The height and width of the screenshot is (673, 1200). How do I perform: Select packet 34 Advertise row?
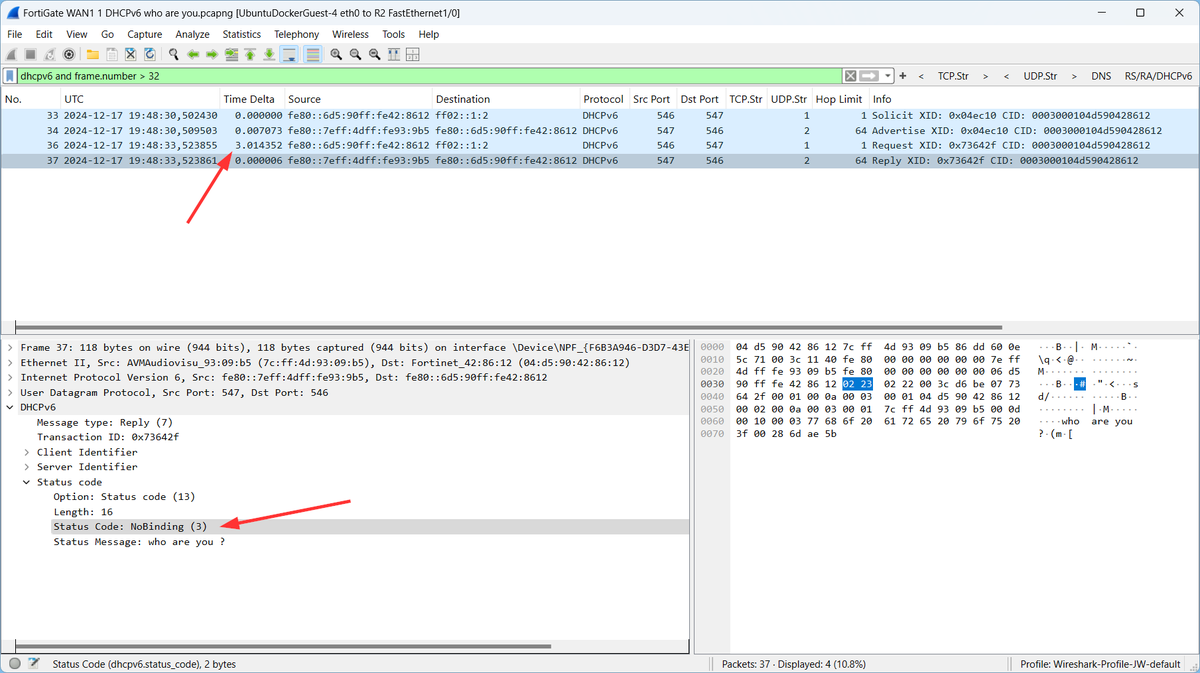click(x=600, y=130)
